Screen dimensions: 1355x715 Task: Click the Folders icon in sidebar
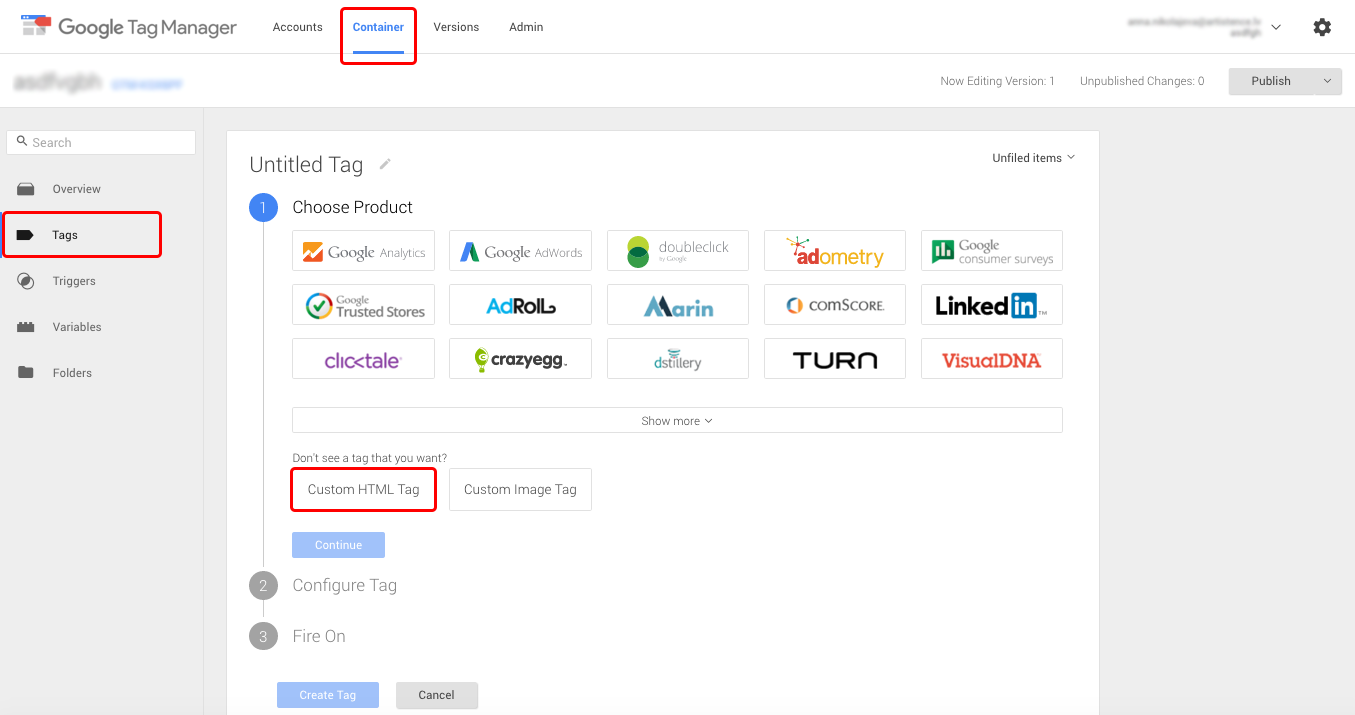click(x=26, y=373)
